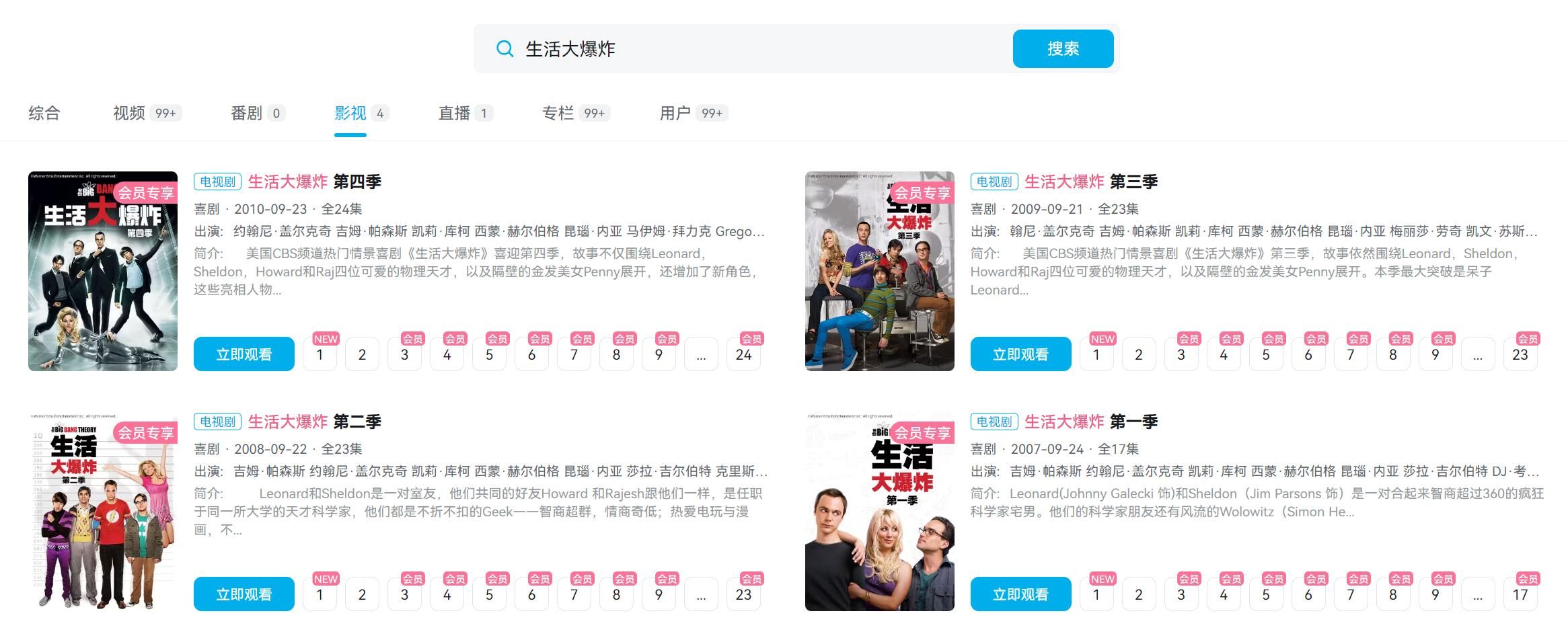Play episode 23 of 第二季
The height and width of the screenshot is (636, 1568).
point(743,594)
